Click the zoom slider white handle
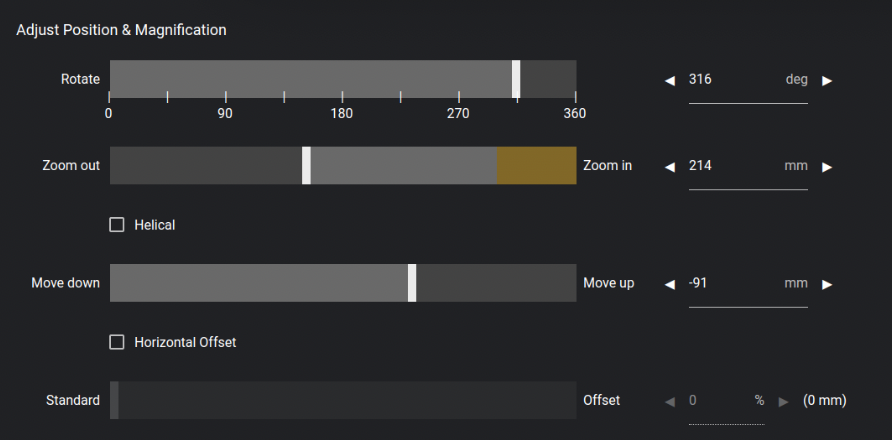 click(306, 166)
